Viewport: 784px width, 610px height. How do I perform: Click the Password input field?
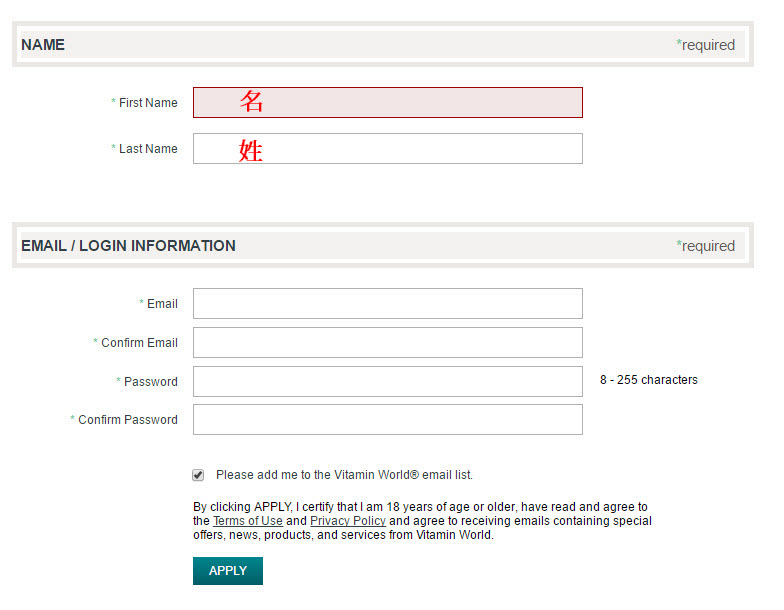coord(388,382)
